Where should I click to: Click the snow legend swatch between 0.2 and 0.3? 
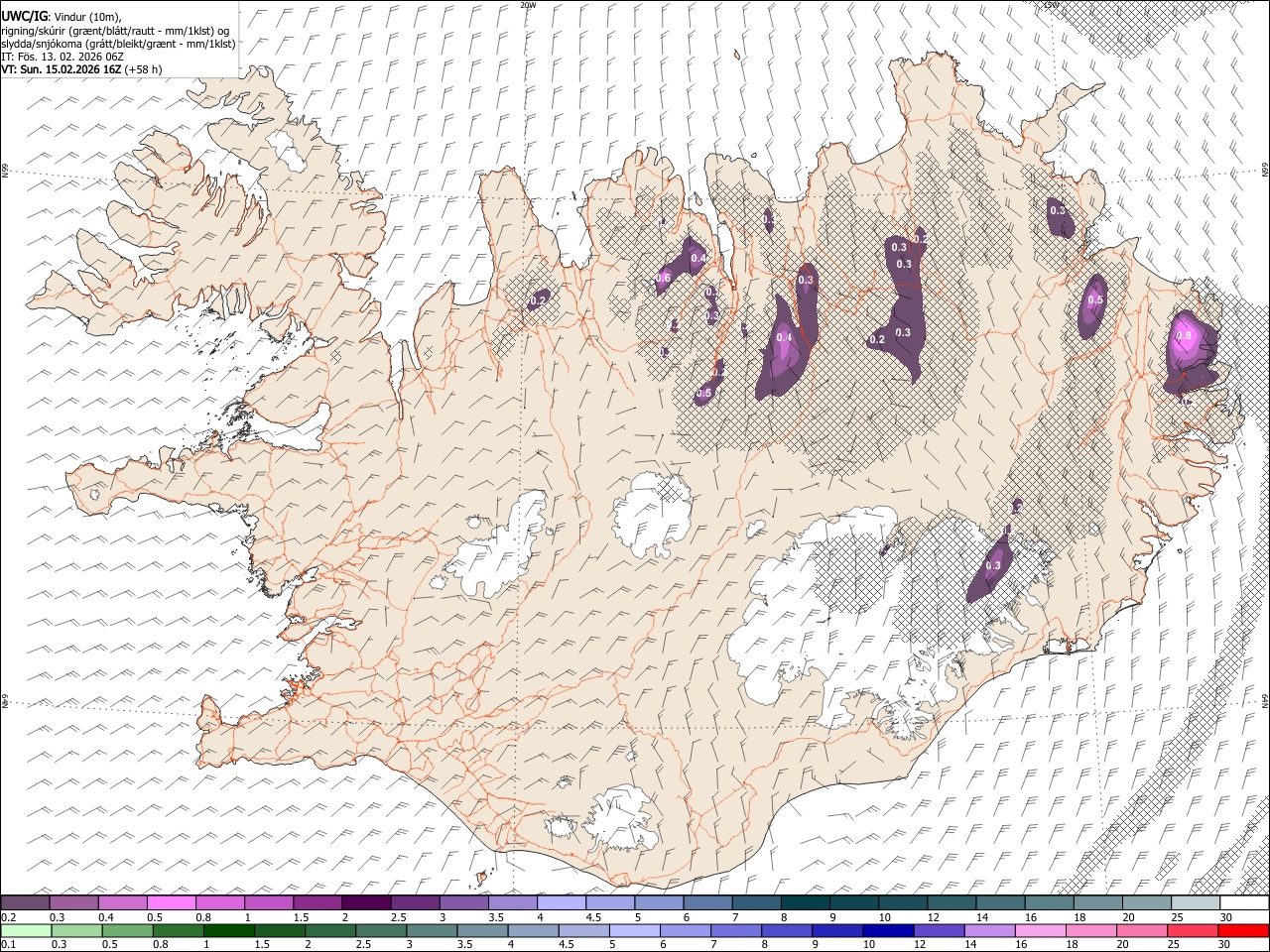(25, 902)
